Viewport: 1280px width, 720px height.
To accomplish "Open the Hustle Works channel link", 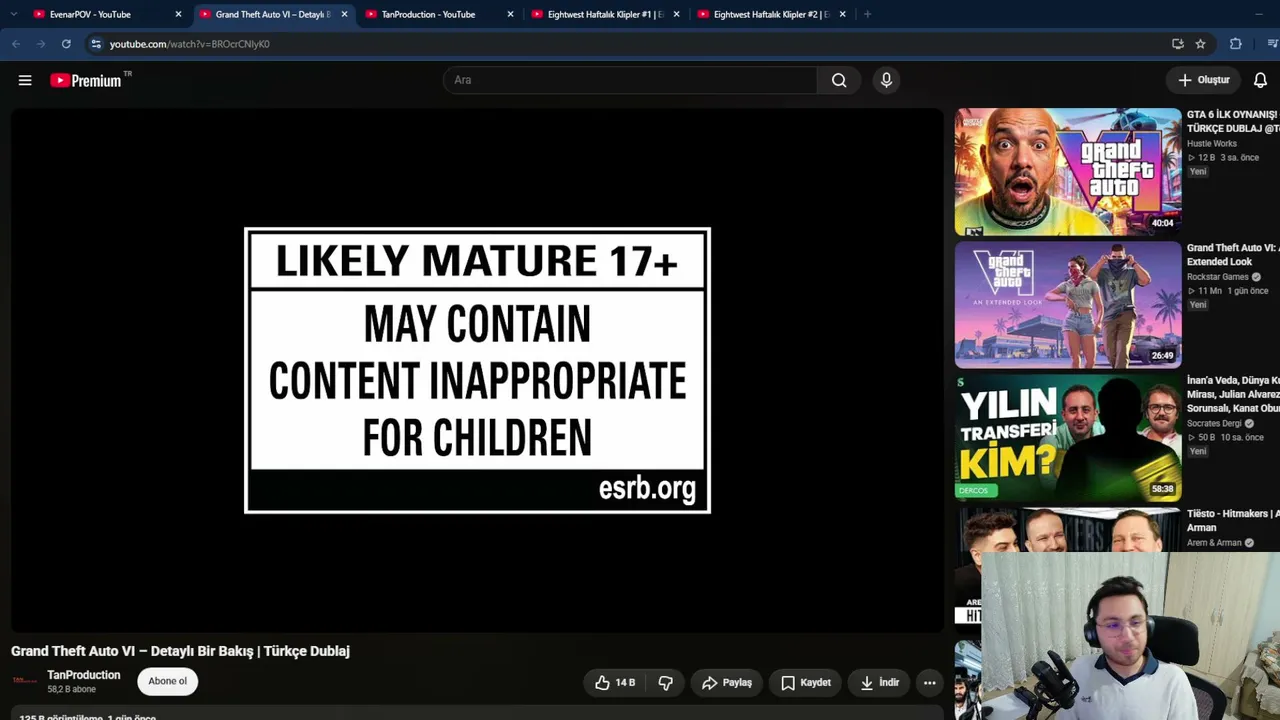I will (x=1212, y=144).
